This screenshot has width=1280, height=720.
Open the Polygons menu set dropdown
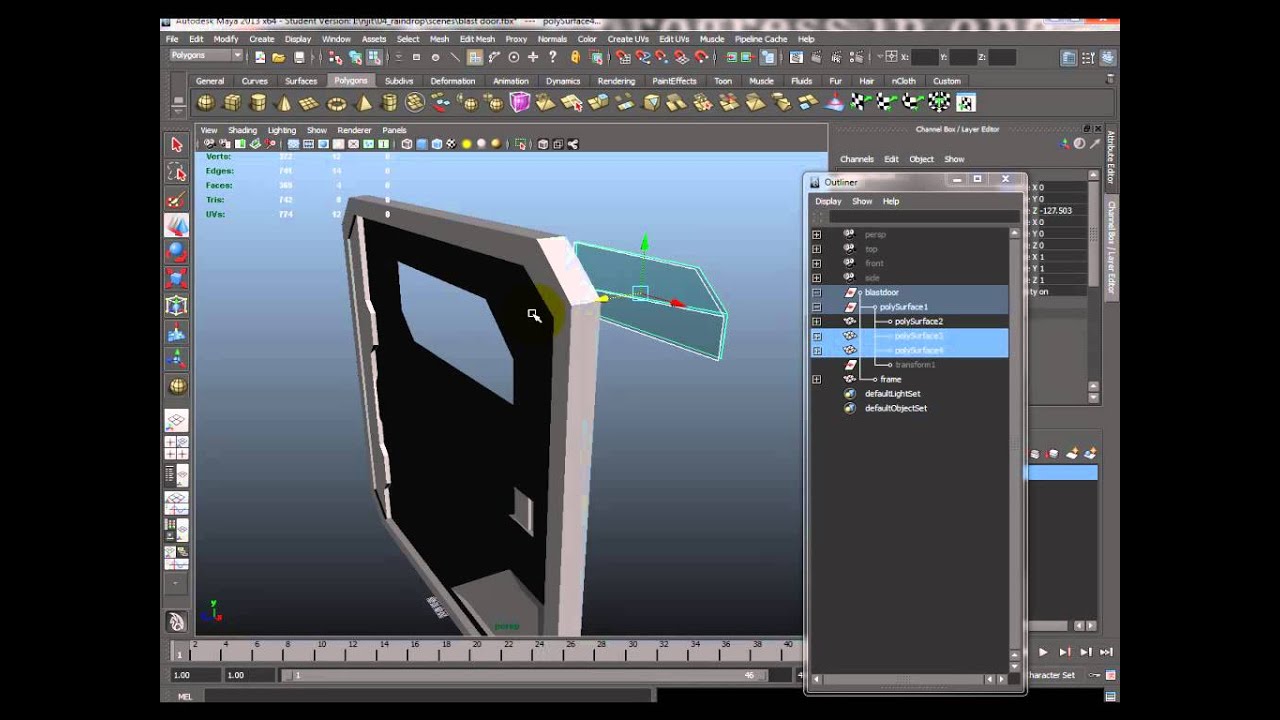(205, 56)
